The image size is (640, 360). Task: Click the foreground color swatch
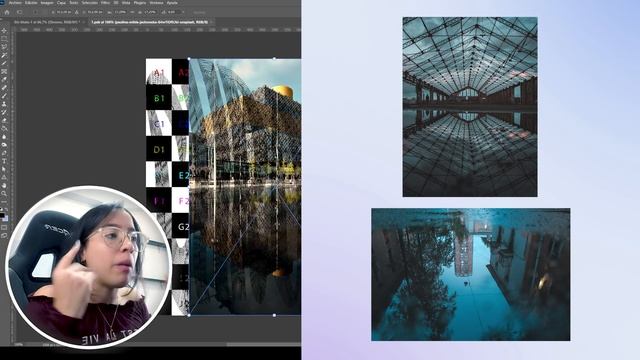(x=2, y=215)
